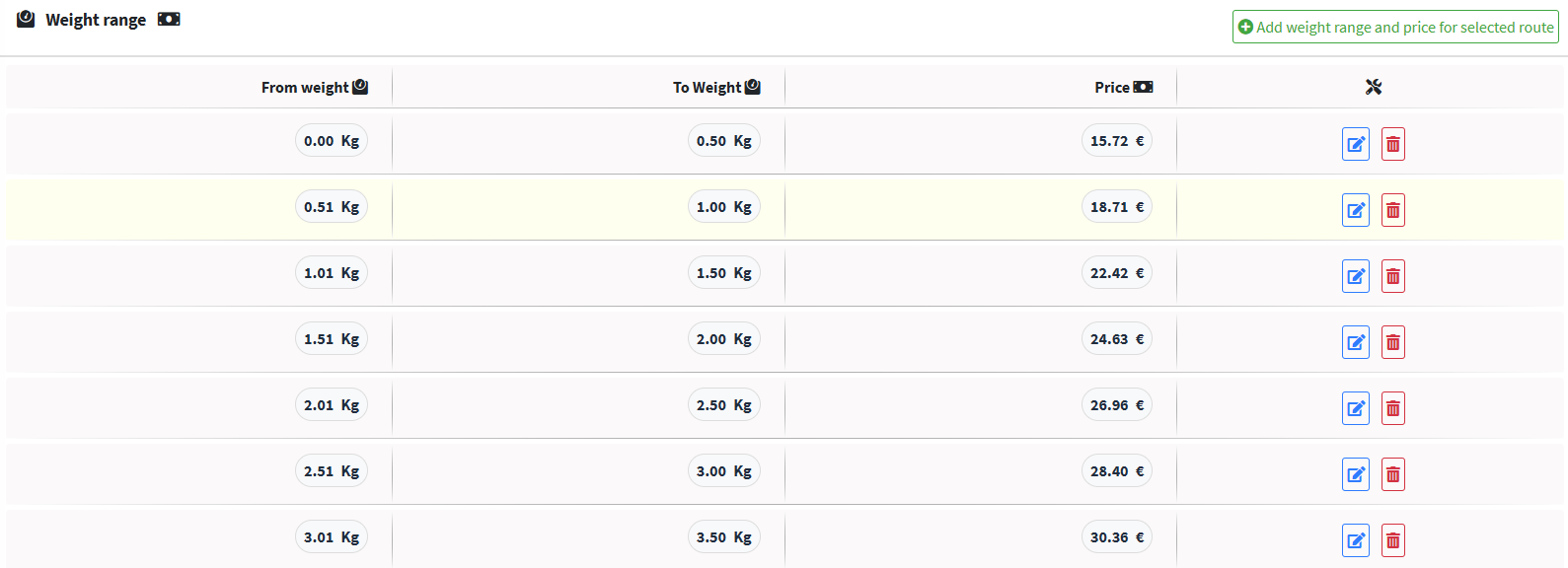Edit the 0.00–0.50 Kg weight range row
1568x568 pixels.
pos(1356,144)
